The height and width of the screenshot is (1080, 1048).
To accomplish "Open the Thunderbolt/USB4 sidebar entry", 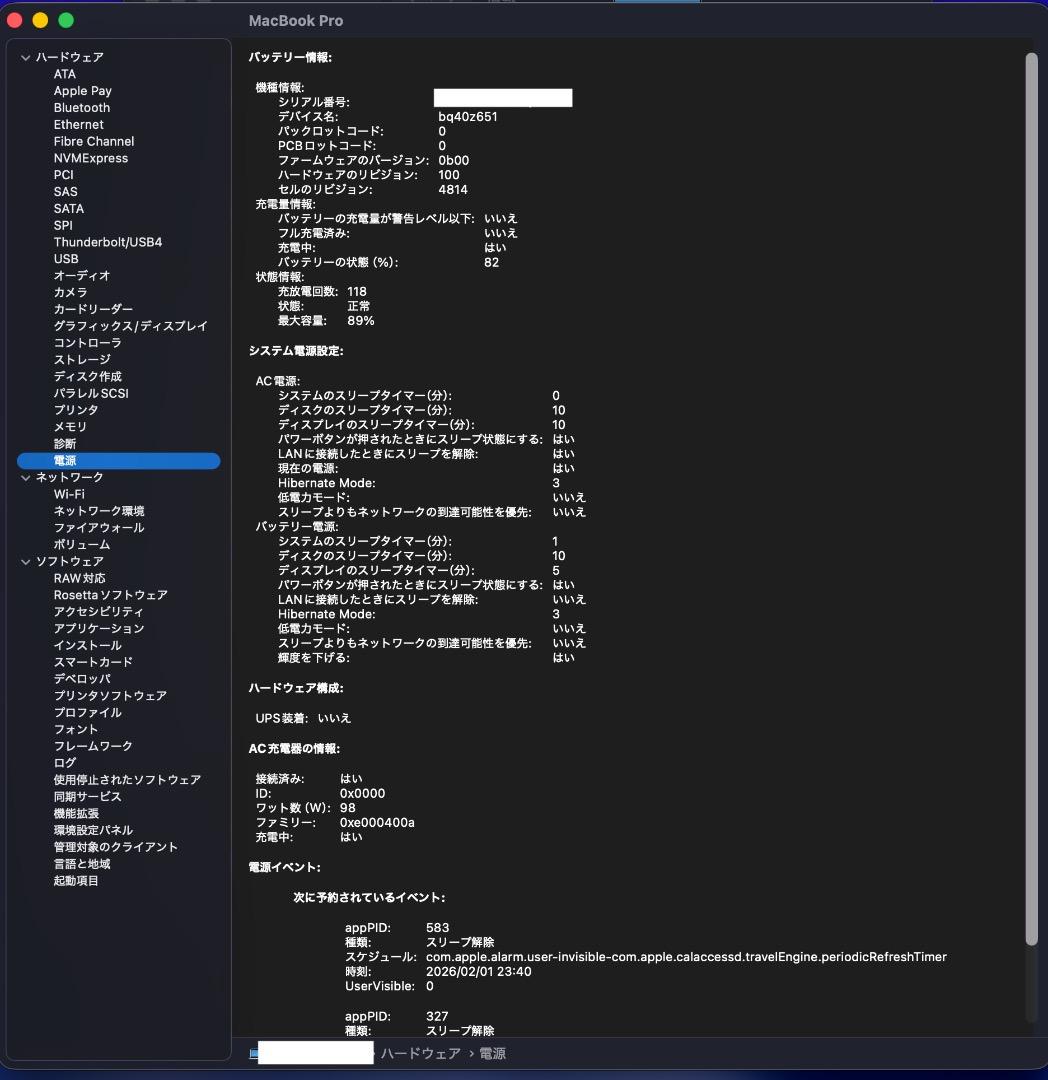I will [x=107, y=242].
